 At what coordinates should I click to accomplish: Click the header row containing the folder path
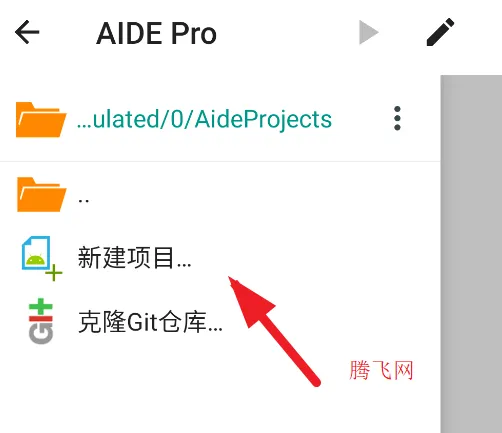tap(220, 119)
